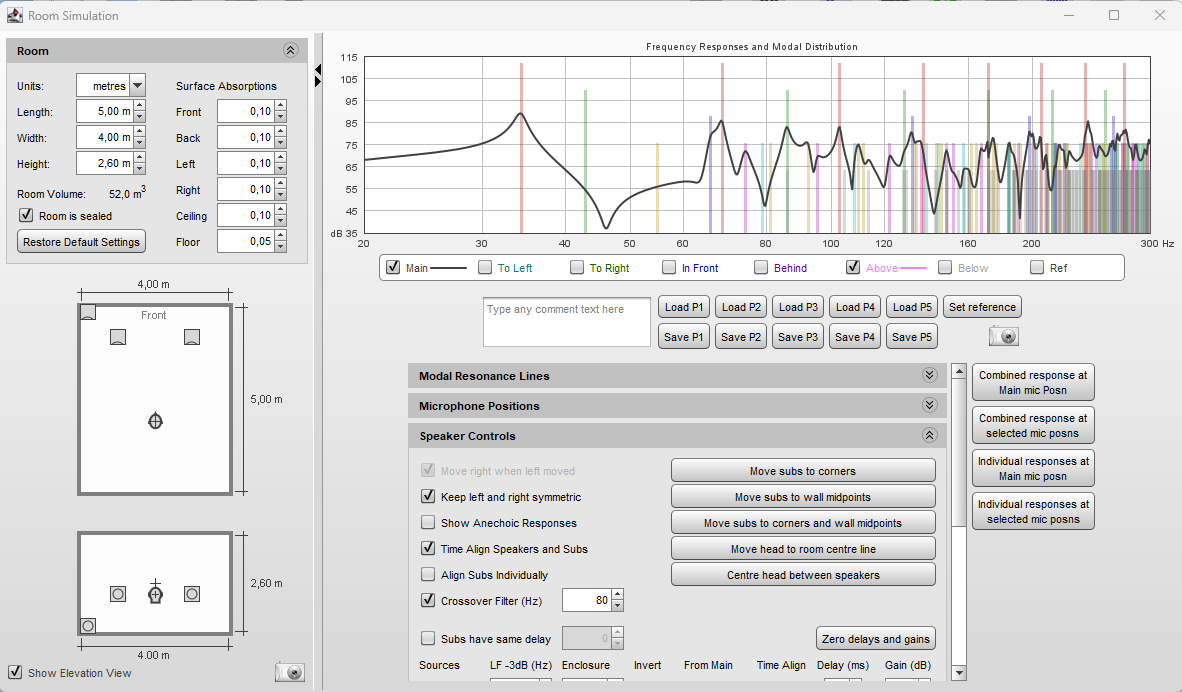Select the subwoofer in the elevation view

point(88,626)
